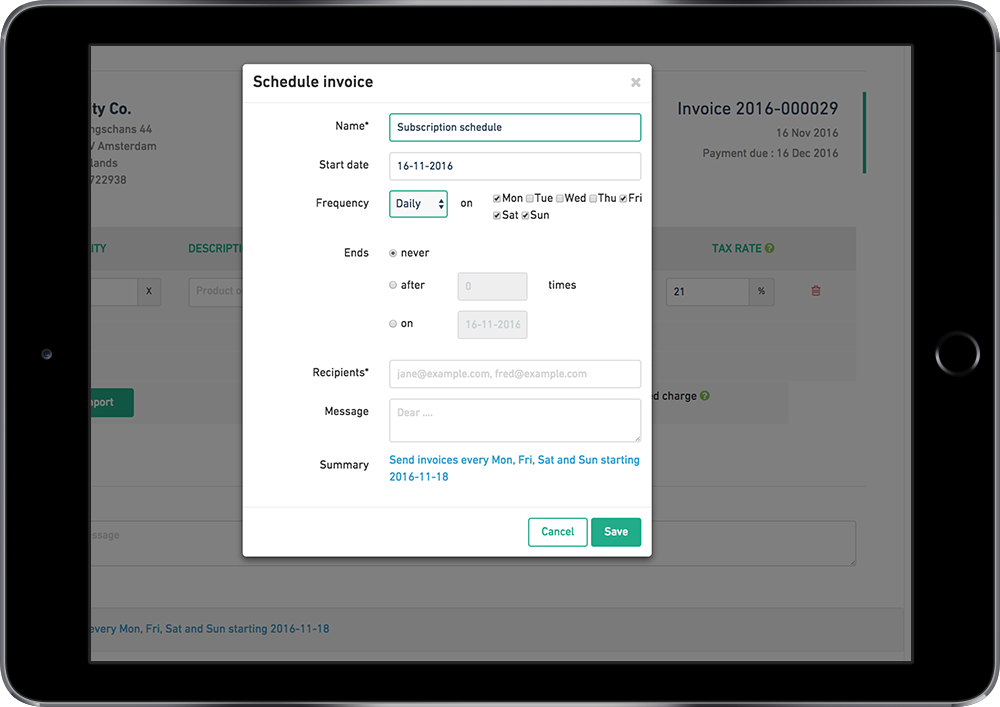Click the percent sign beside tax rate
This screenshot has height=707, width=1000.
pyautogui.click(x=761, y=291)
